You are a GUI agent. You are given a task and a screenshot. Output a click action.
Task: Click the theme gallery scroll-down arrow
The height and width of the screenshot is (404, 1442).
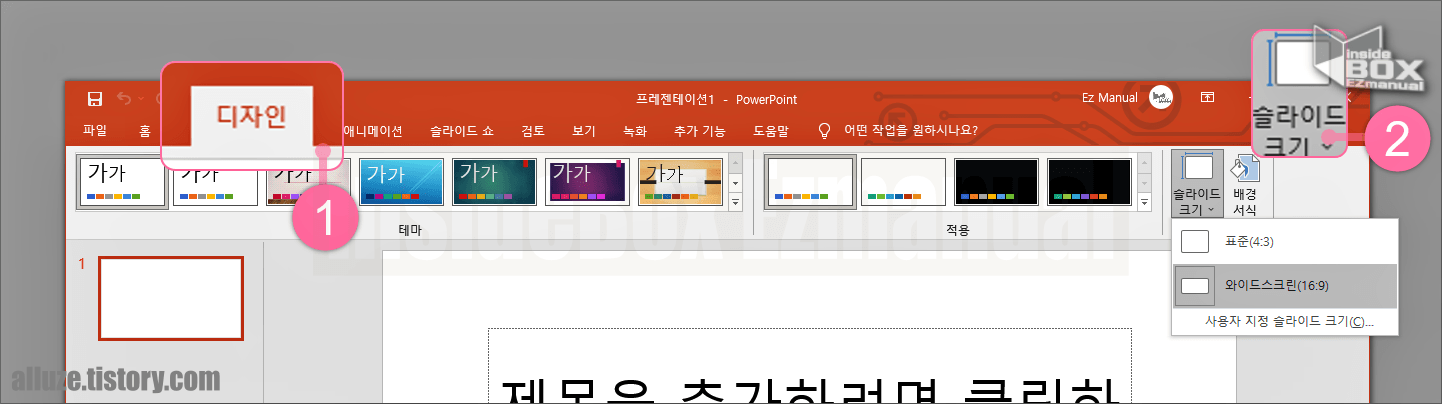(x=736, y=184)
